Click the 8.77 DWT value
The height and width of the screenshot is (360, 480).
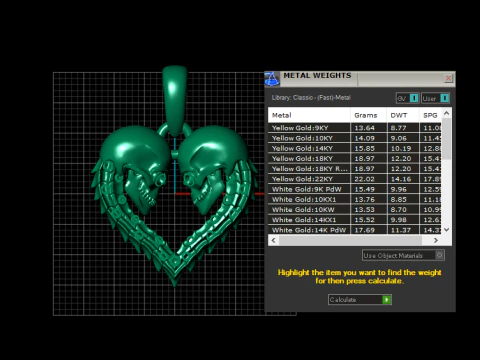tap(398, 128)
